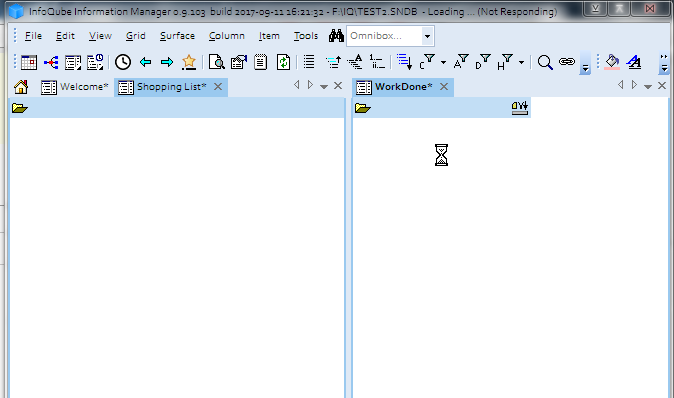Open the magnifying glass search tool
Image resolution: width=674 pixels, height=398 pixels.
pyautogui.click(x=545, y=62)
